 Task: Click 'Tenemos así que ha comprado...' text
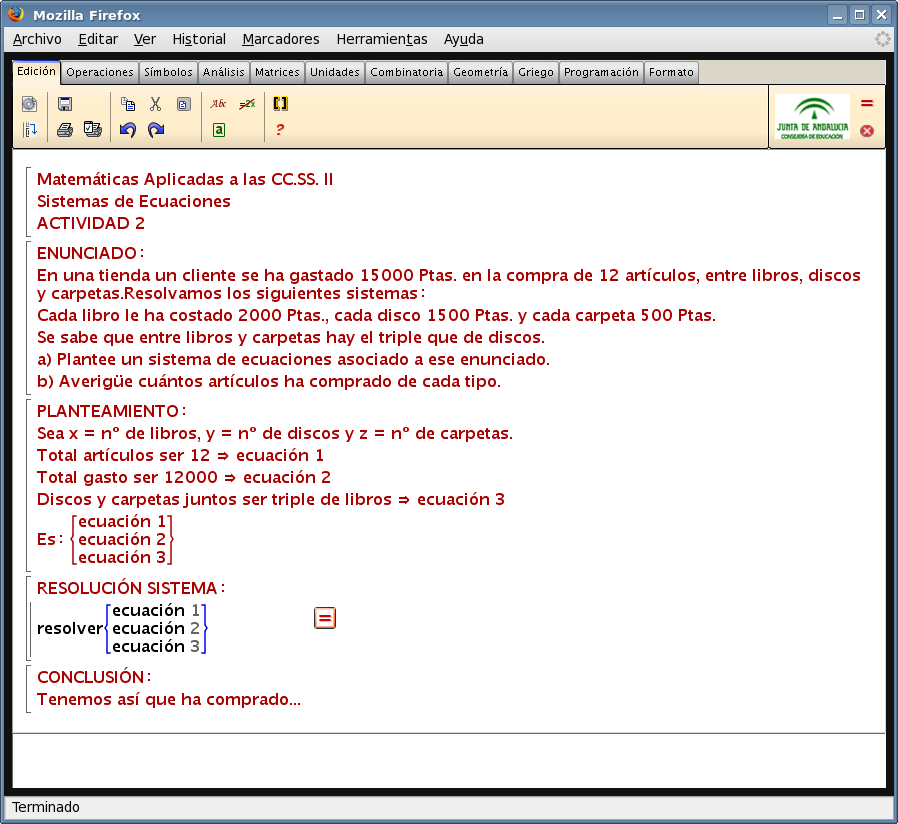tap(169, 699)
